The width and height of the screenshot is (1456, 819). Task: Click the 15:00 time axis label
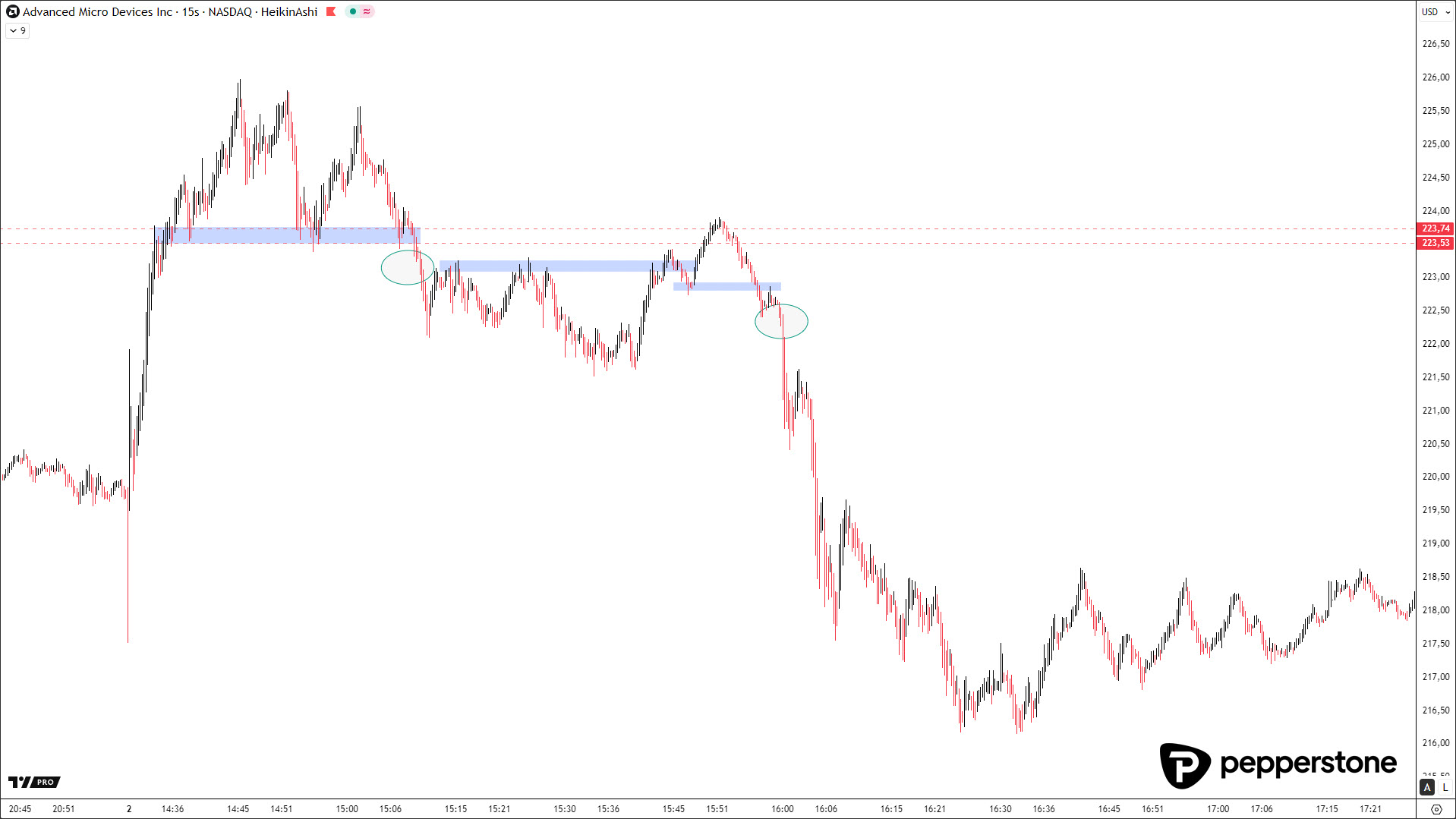[347, 809]
